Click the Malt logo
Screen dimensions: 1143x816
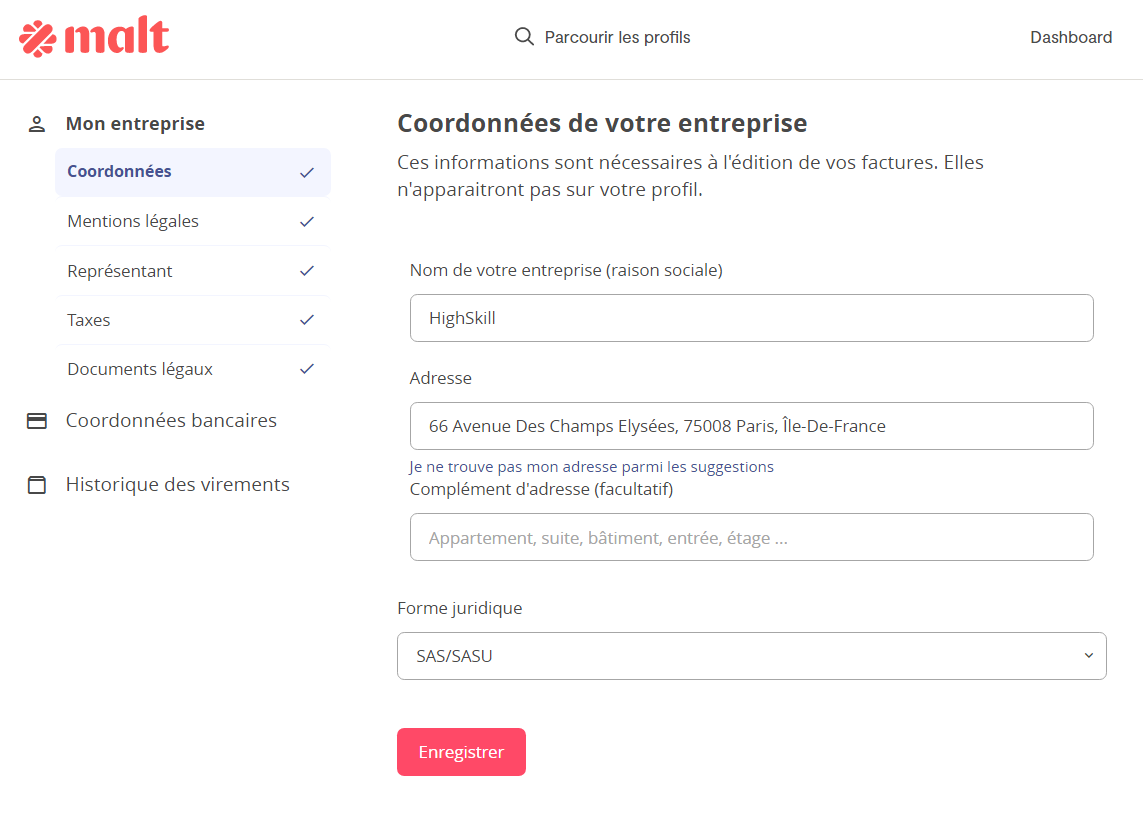coord(94,36)
